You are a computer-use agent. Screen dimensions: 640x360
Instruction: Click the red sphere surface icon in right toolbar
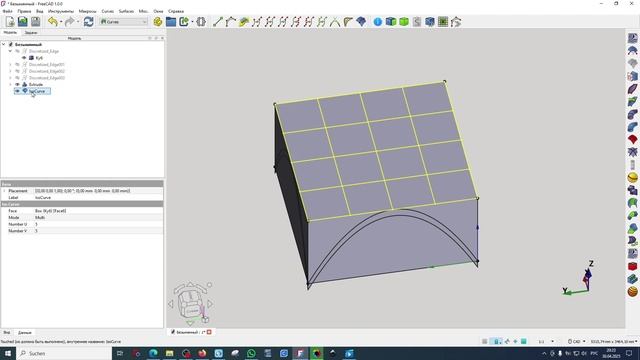coord(632,140)
